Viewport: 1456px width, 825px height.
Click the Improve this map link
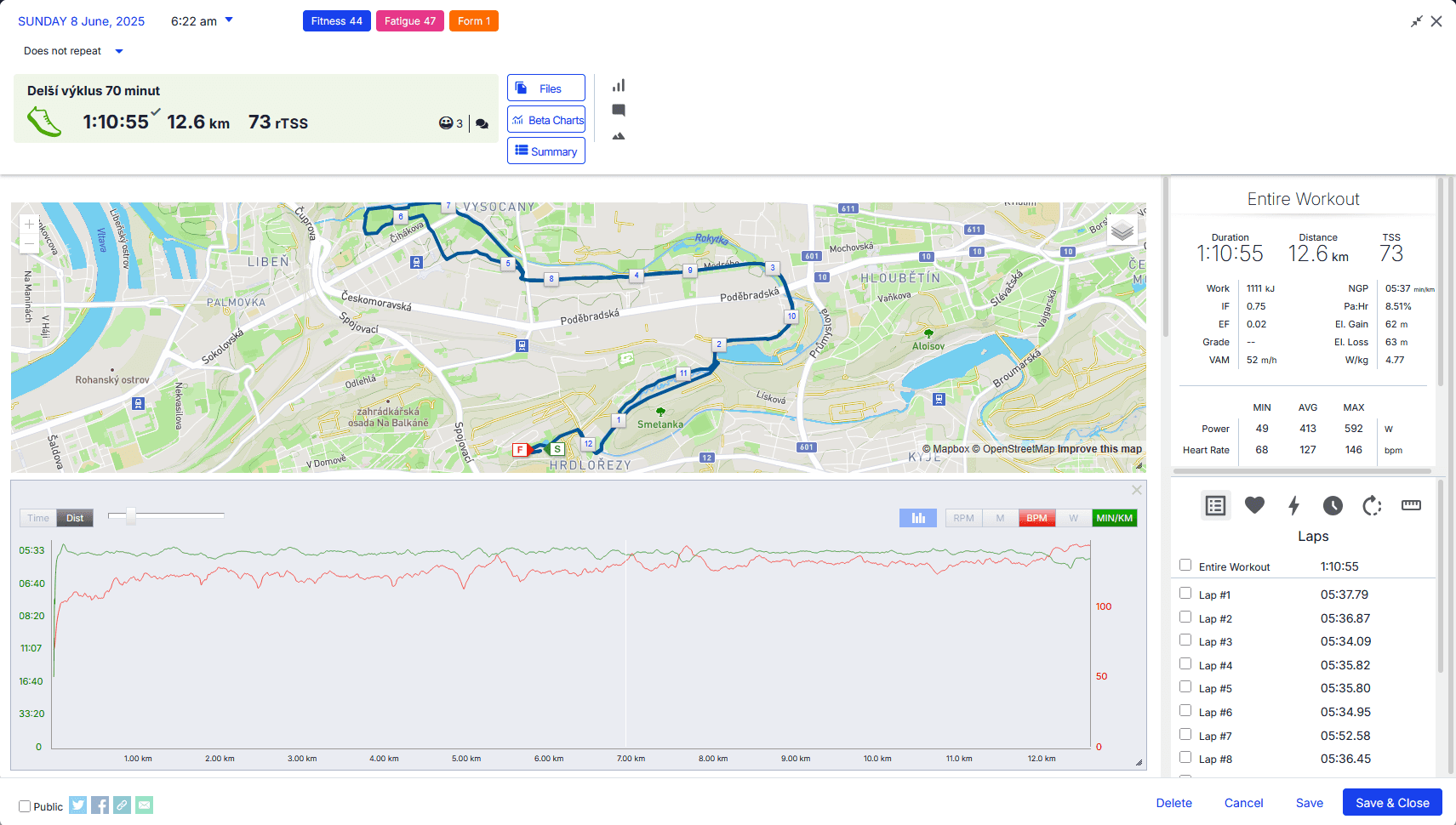click(x=1099, y=449)
